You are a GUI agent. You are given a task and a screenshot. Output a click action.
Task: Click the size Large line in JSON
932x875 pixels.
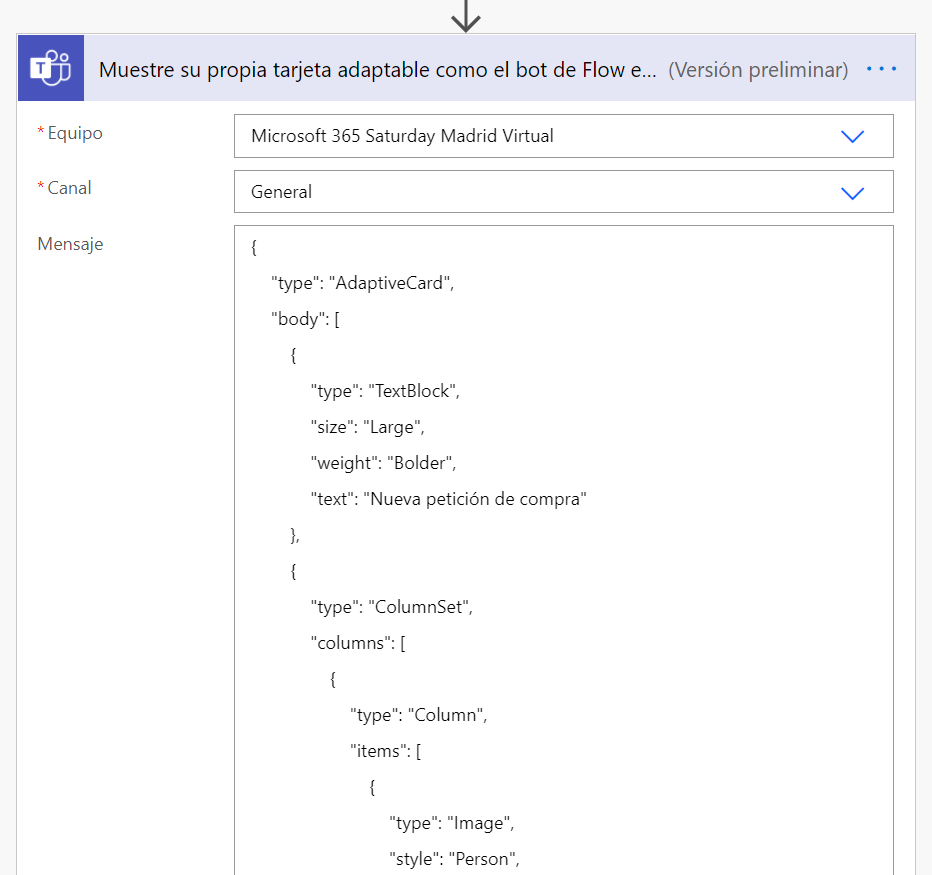coord(367,427)
